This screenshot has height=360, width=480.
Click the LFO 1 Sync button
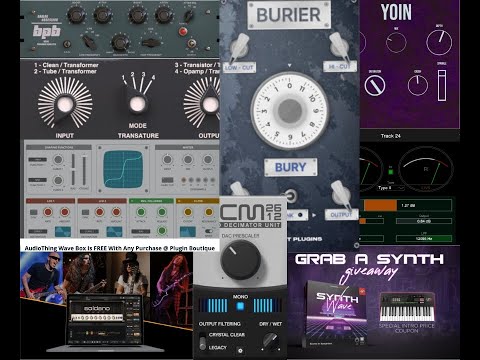[34, 212]
